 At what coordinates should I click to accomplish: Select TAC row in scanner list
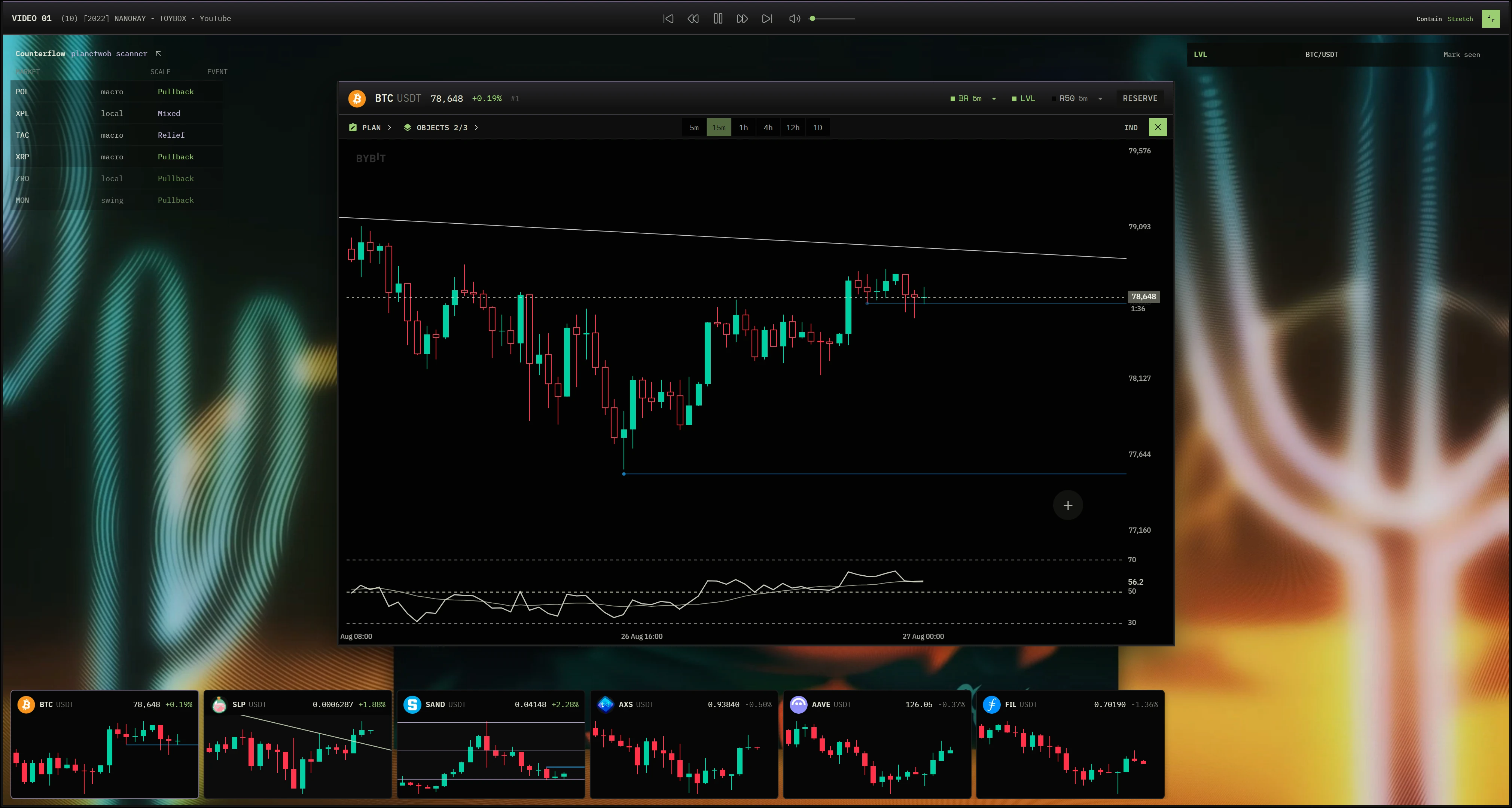tap(116, 135)
